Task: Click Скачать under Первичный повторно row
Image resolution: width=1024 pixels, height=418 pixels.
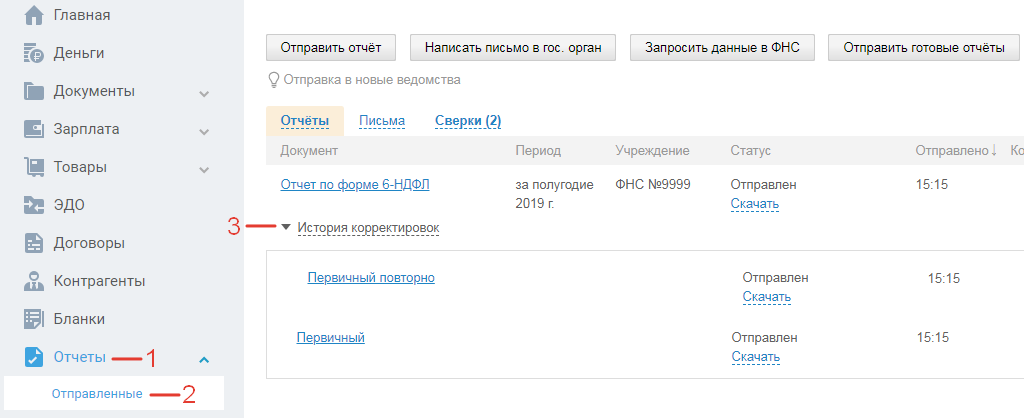Action: pyautogui.click(x=767, y=297)
